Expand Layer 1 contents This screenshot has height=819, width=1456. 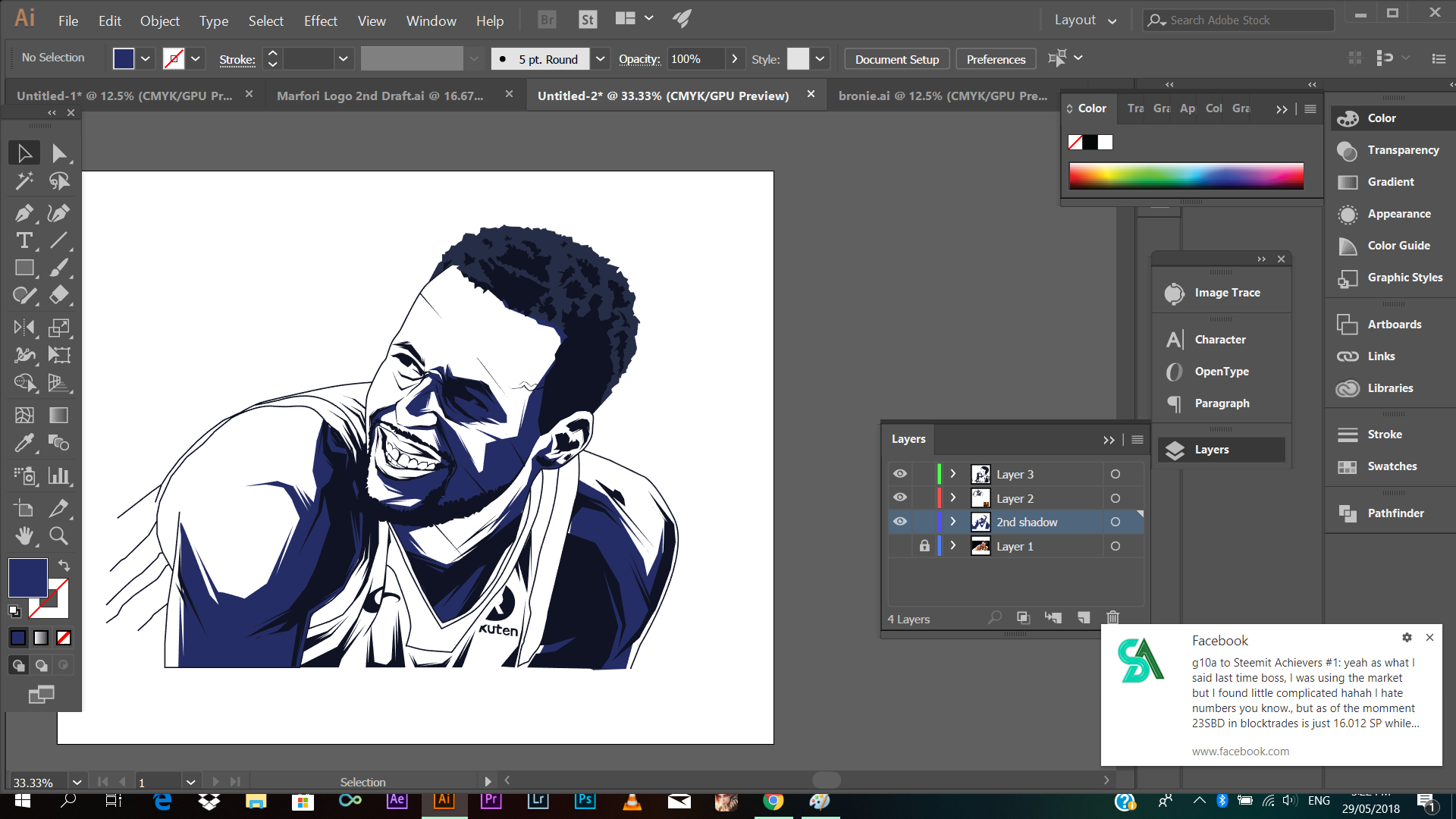[953, 546]
